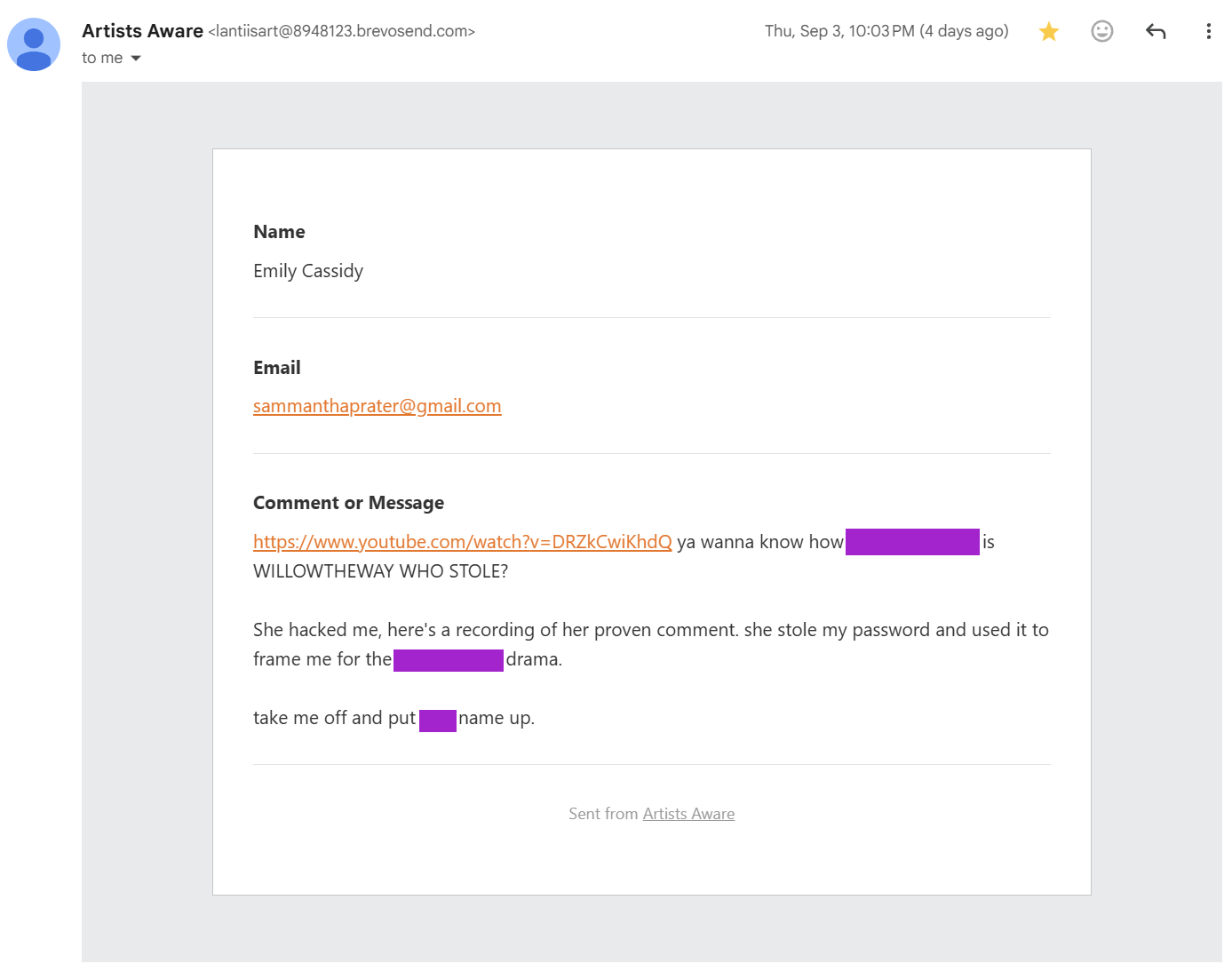Image resolution: width=1232 pixels, height=972 pixels.
Task: Click the small purple block before 'name up'
Action: click(x=437, y=720)
